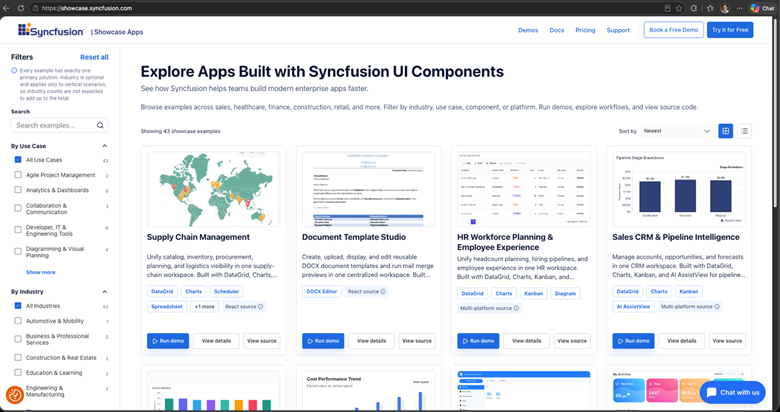
Task: Click the DOCX Editor tag
Action: click(x=322, y=292)
